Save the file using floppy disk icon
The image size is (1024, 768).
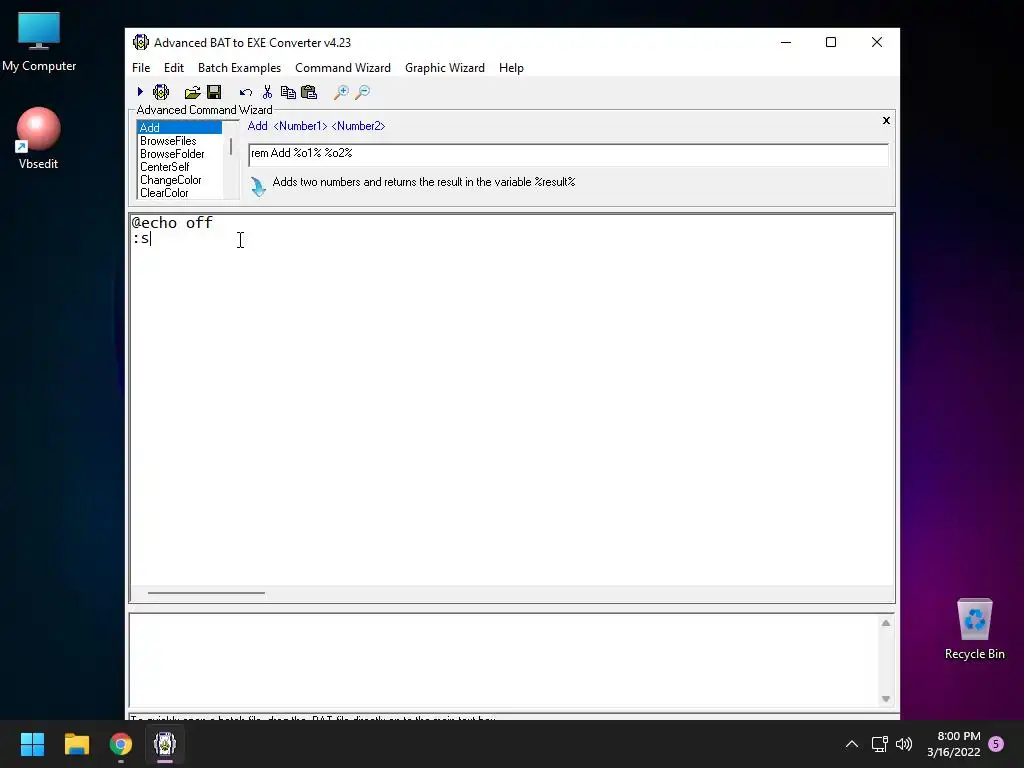point(214,92)
